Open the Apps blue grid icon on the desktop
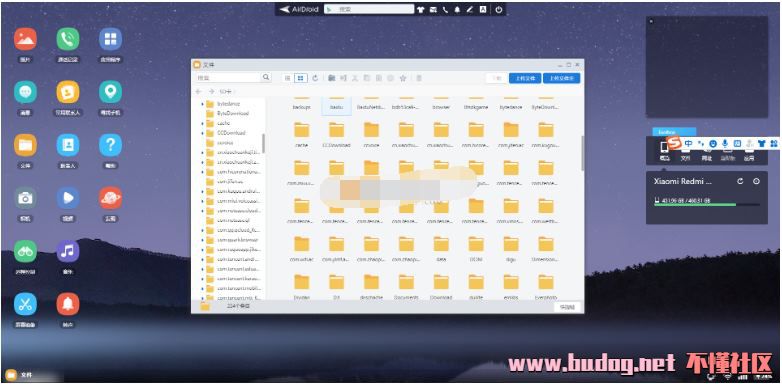The height and width of the screenshot is (384, 782). click(110, 39)
